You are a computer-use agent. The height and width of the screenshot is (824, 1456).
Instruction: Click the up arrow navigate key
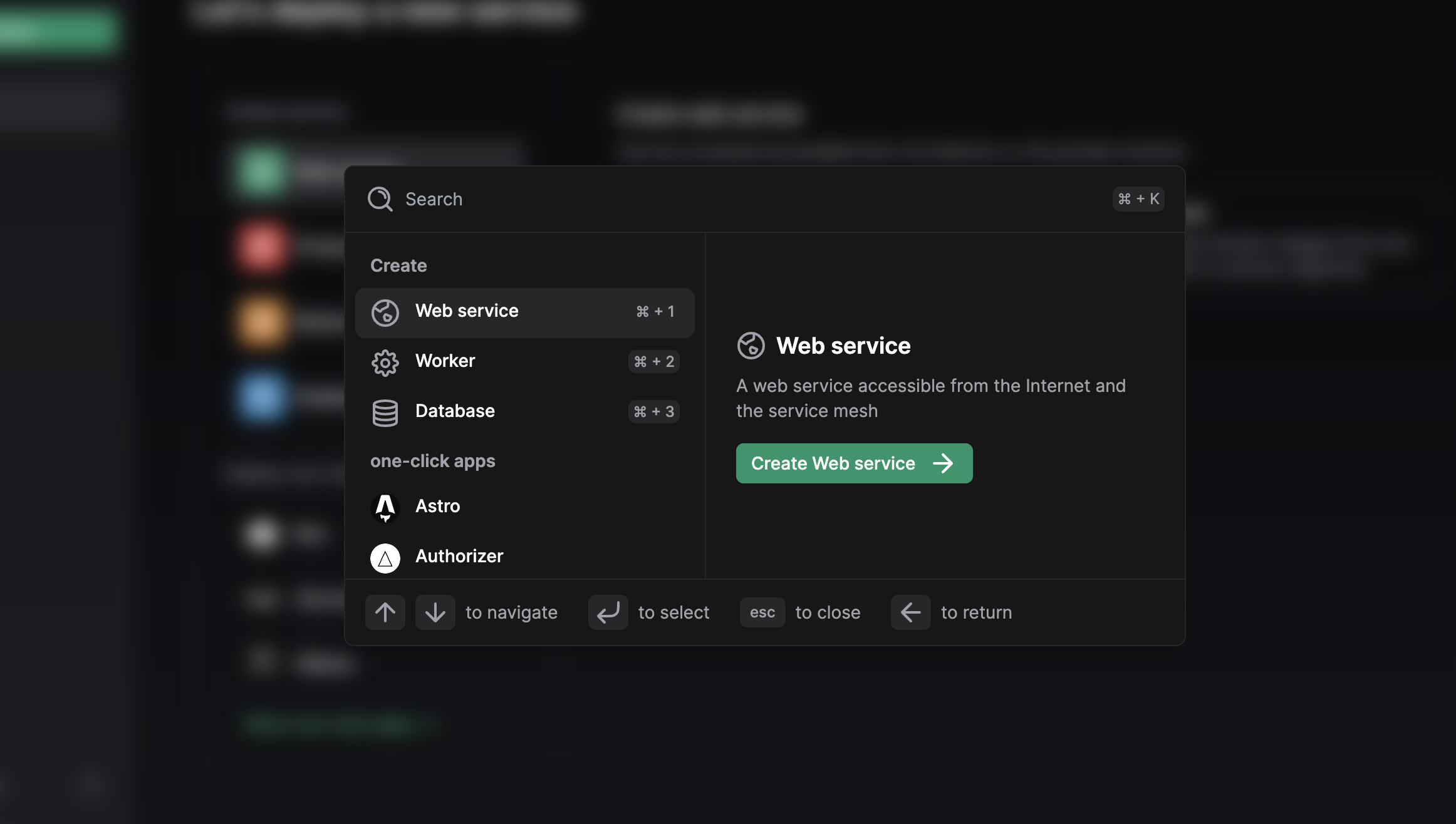385,612
